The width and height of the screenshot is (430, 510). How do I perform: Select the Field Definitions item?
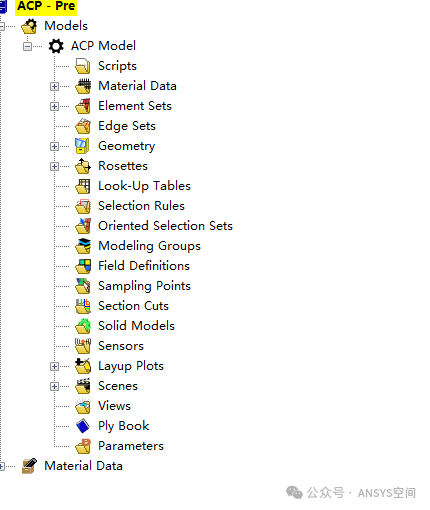(144, 266)
